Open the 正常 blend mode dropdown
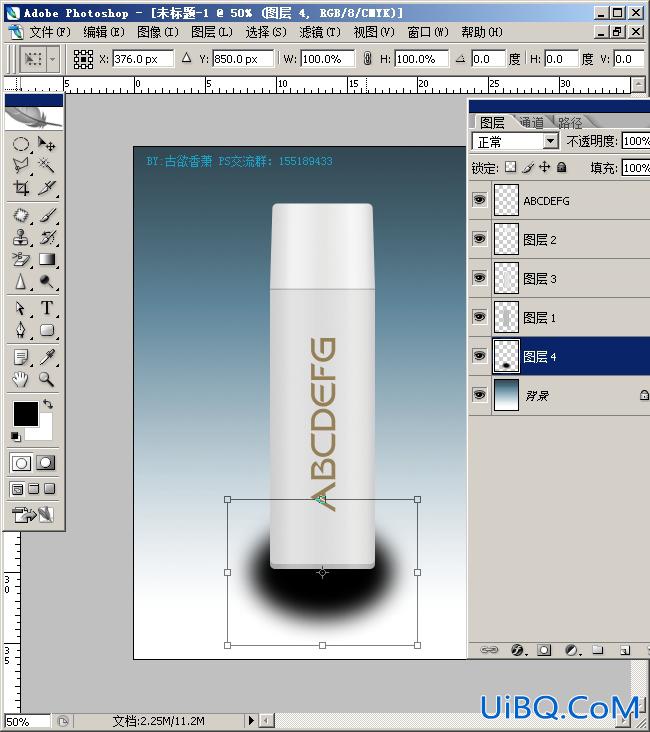Screen dimensions: 650x732 [x=551, y=141]
